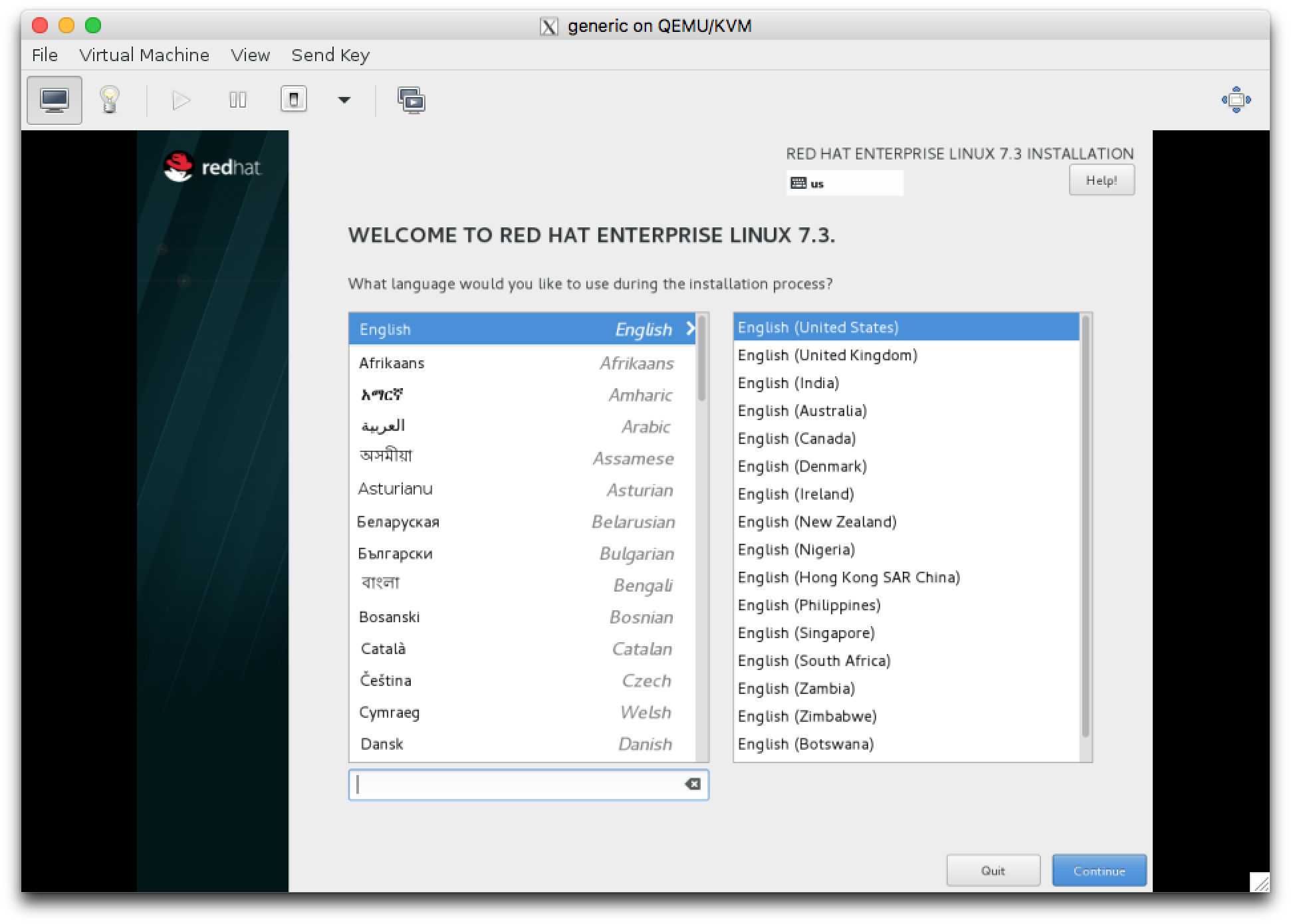
Task: Open the manage VM snapshots icon
Action: pyautogui.click(x=411, y=100)
